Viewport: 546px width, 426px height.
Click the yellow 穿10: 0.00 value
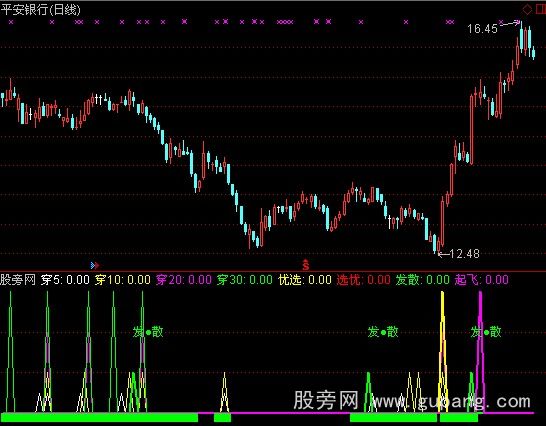(123, 279)
